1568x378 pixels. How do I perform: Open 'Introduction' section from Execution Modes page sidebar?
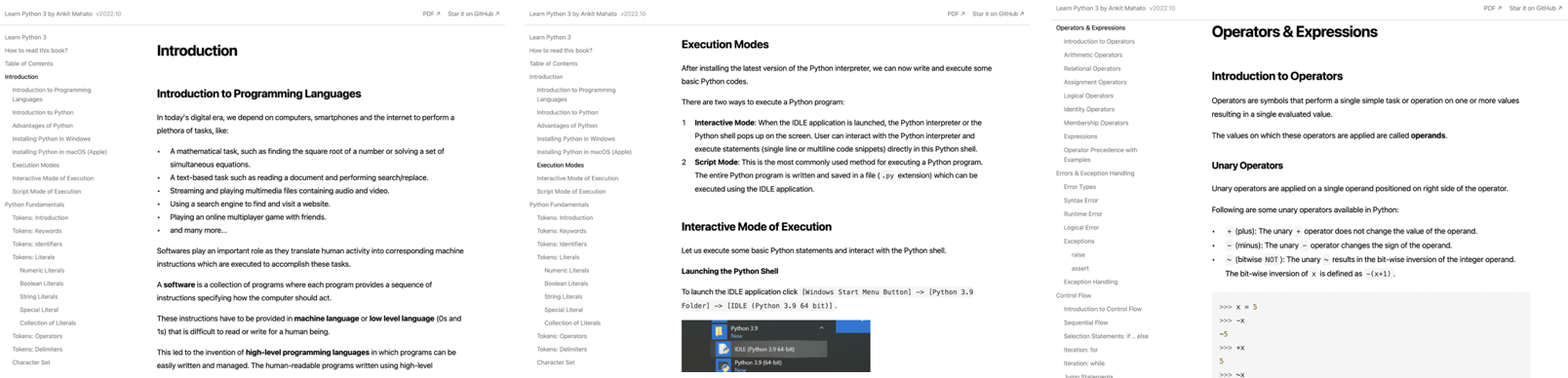tap(546, 77)
